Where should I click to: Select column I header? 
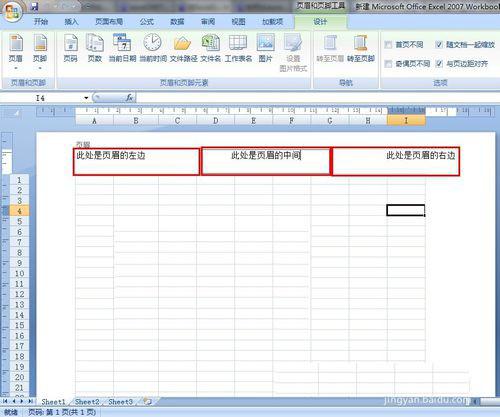[x=406, y=121]
